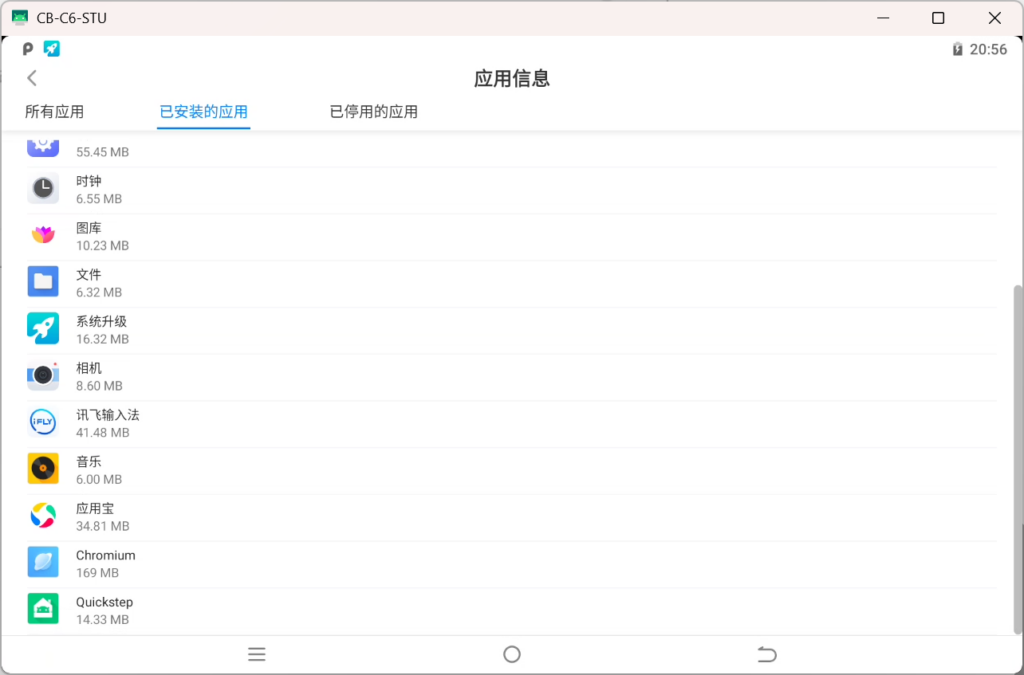This screenshot has height=675, width=1024.
Task: Click the 55.45 MB size value
Action: click(103, 152)
